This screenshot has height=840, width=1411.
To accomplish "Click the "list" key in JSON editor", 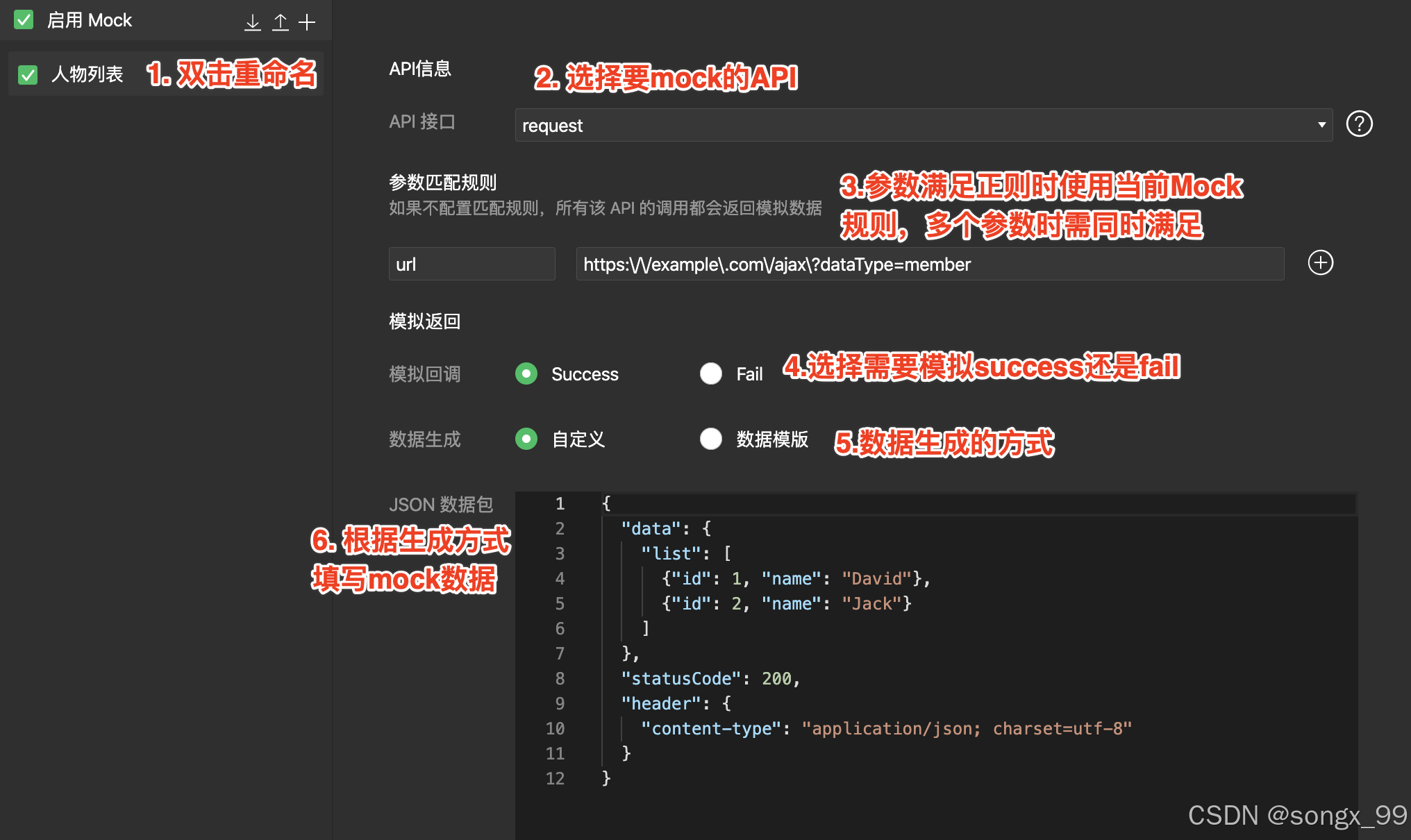I will 671,553.
